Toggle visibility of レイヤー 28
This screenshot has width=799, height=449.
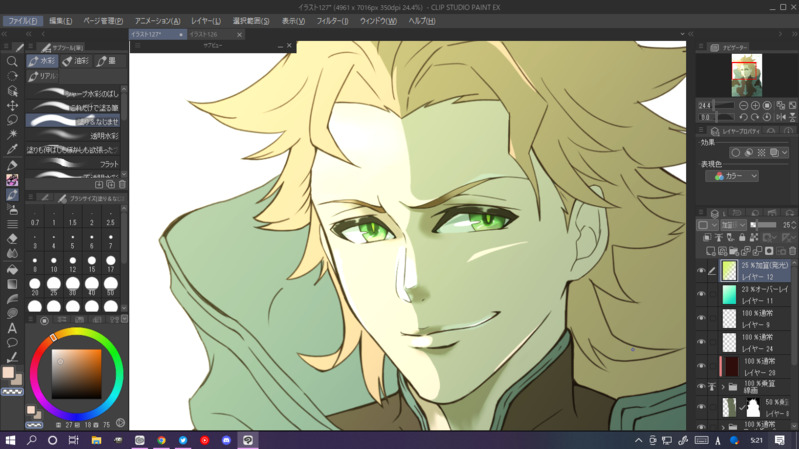tap(702, 366)
